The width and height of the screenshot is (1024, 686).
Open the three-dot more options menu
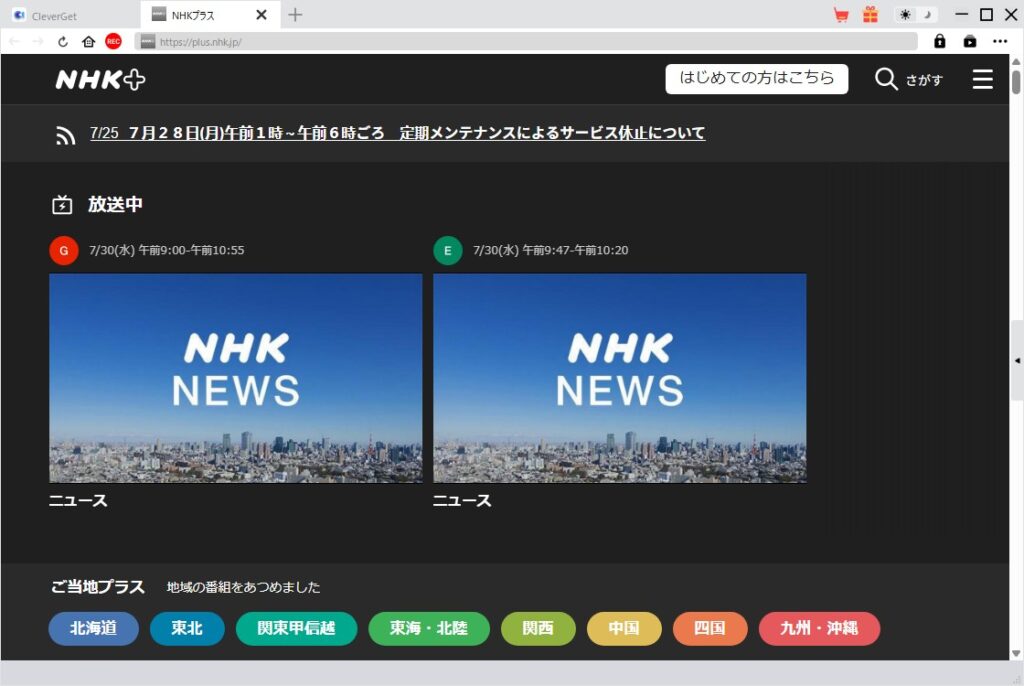point(1000,41)
